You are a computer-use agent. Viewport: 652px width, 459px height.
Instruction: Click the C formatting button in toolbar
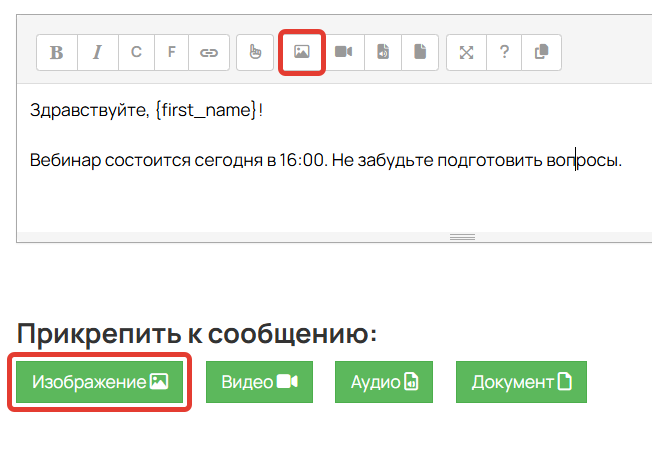tap(136, 52)
